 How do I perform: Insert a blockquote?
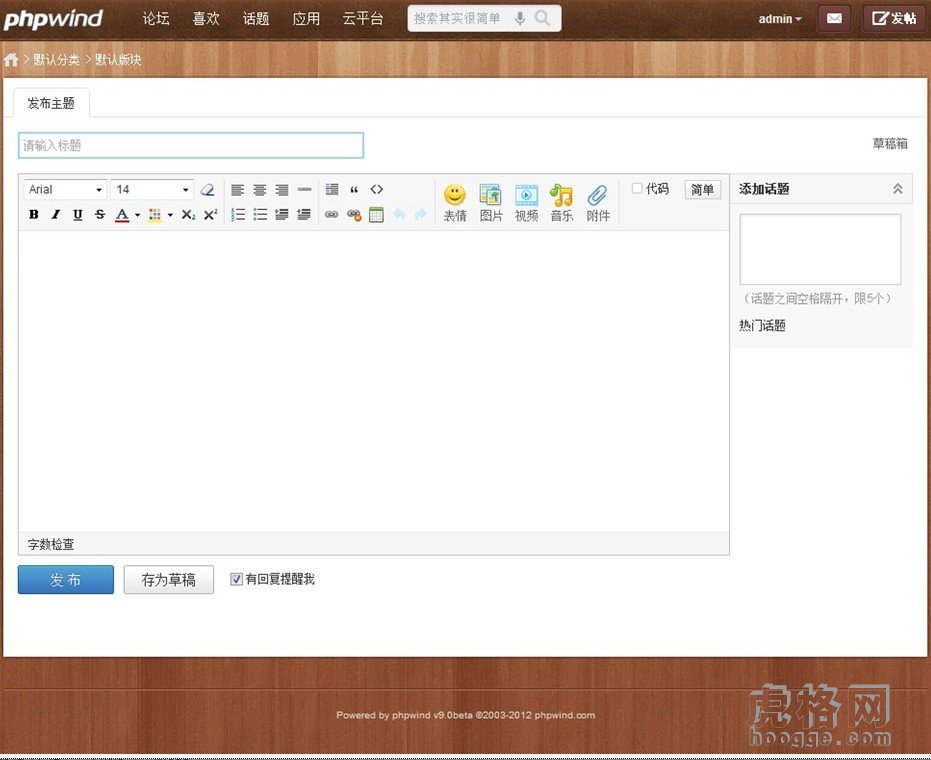click(x=354, y=190)
